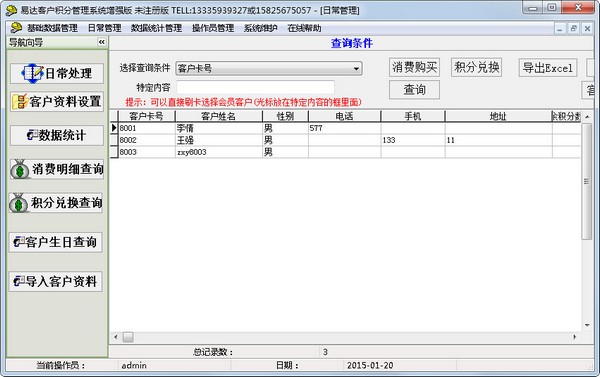Open 消费明细查询 sidebar button
This screenshot has width=600, height=377.
point(57,169)
